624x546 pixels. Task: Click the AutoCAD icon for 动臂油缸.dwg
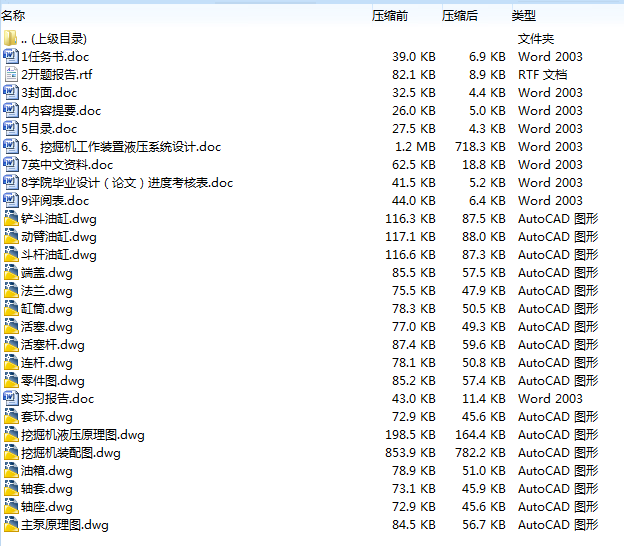[x=11, y=236]
